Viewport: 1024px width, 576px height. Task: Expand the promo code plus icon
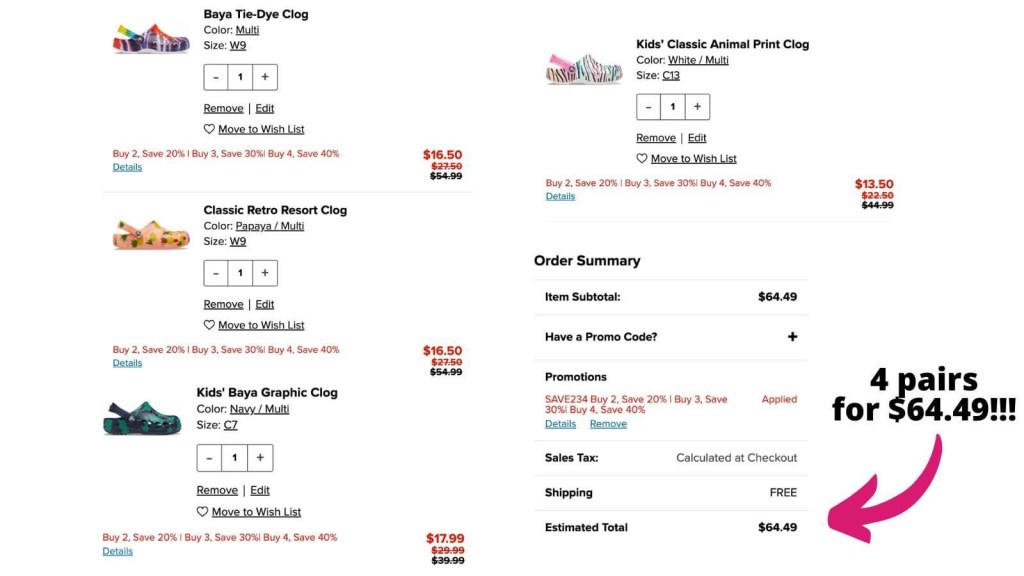pyautogui.click(x=792, y=337)
